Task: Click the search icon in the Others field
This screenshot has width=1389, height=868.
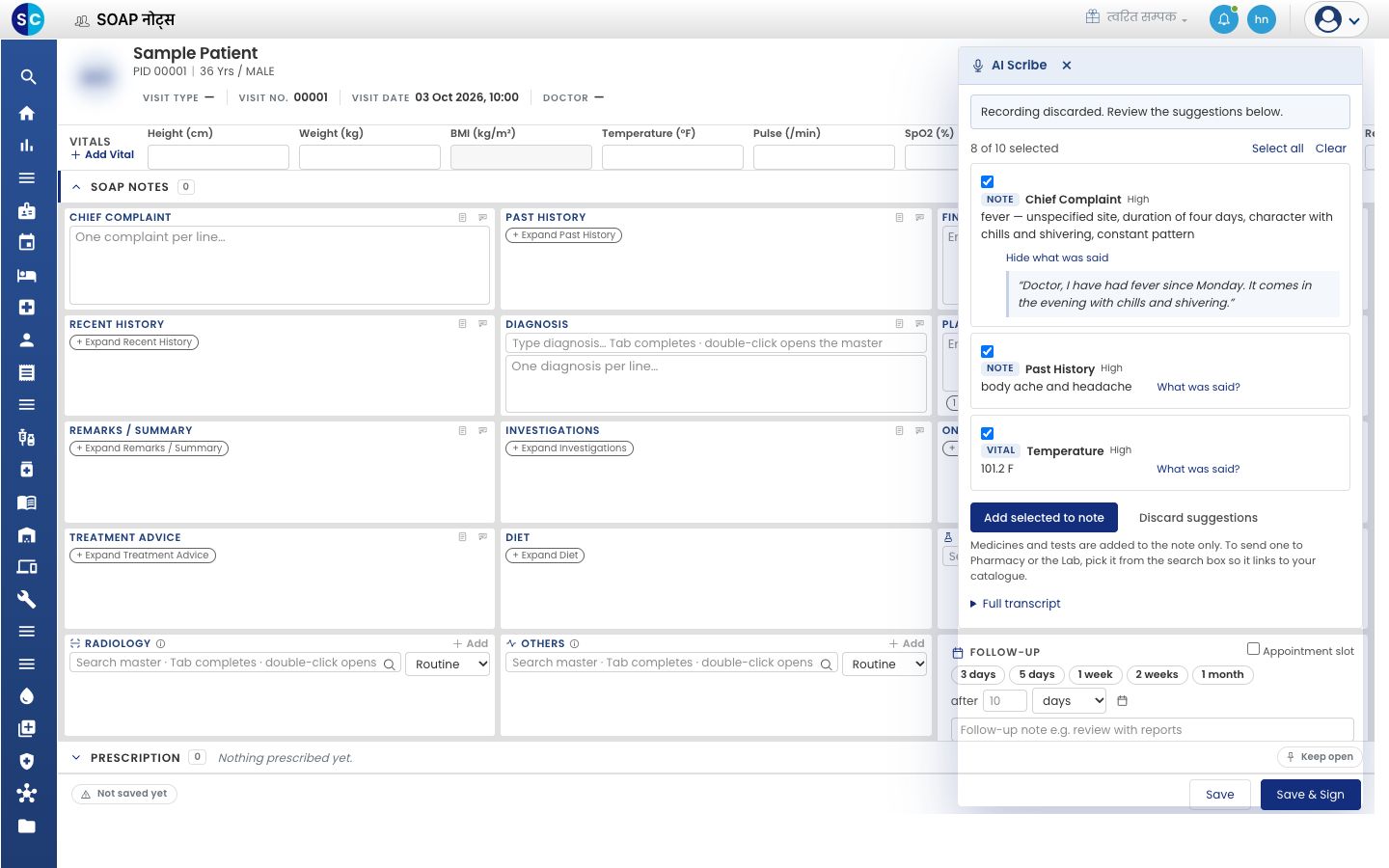Action: click(826, 665)
